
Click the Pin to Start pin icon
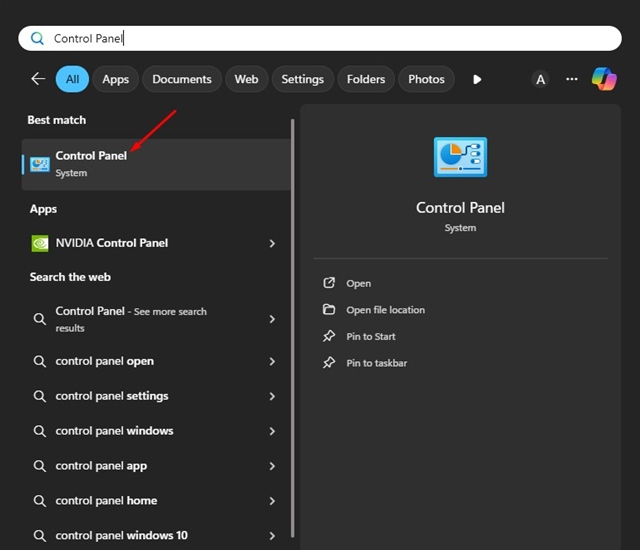point(329,337)
